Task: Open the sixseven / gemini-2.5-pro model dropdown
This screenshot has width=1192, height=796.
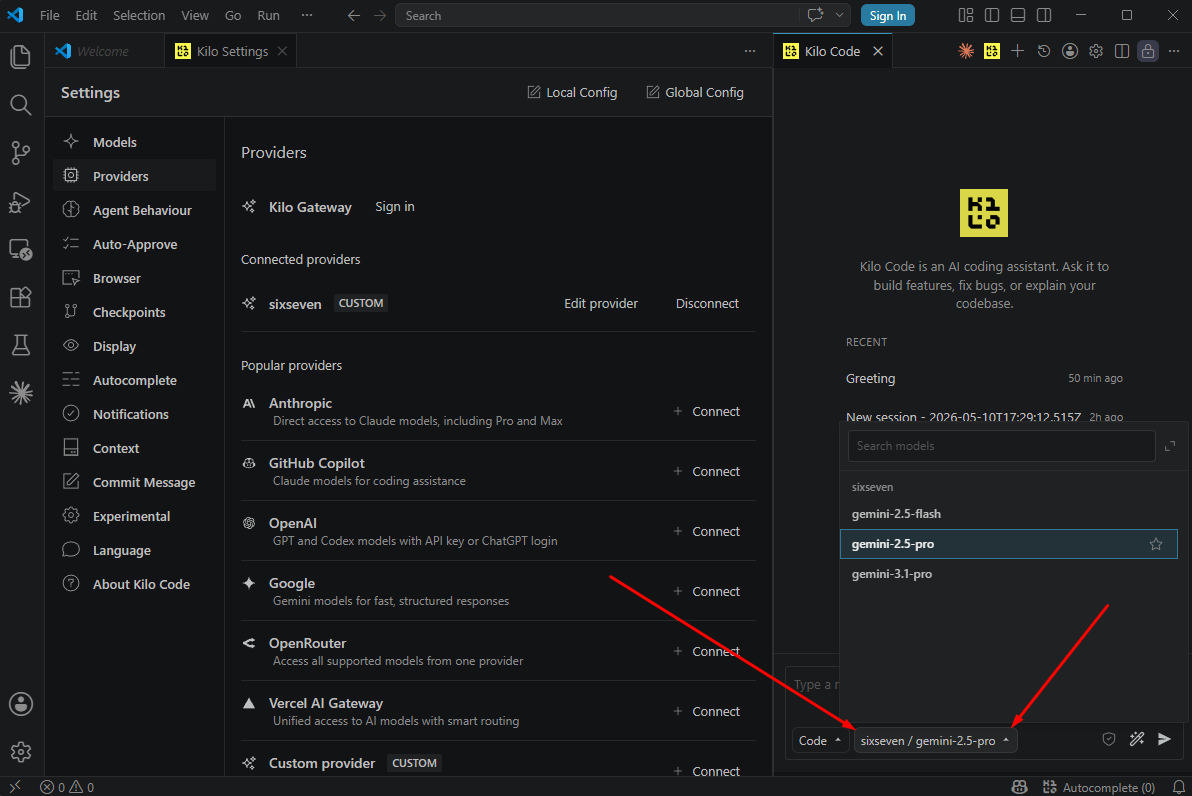Action: point(935,741)
